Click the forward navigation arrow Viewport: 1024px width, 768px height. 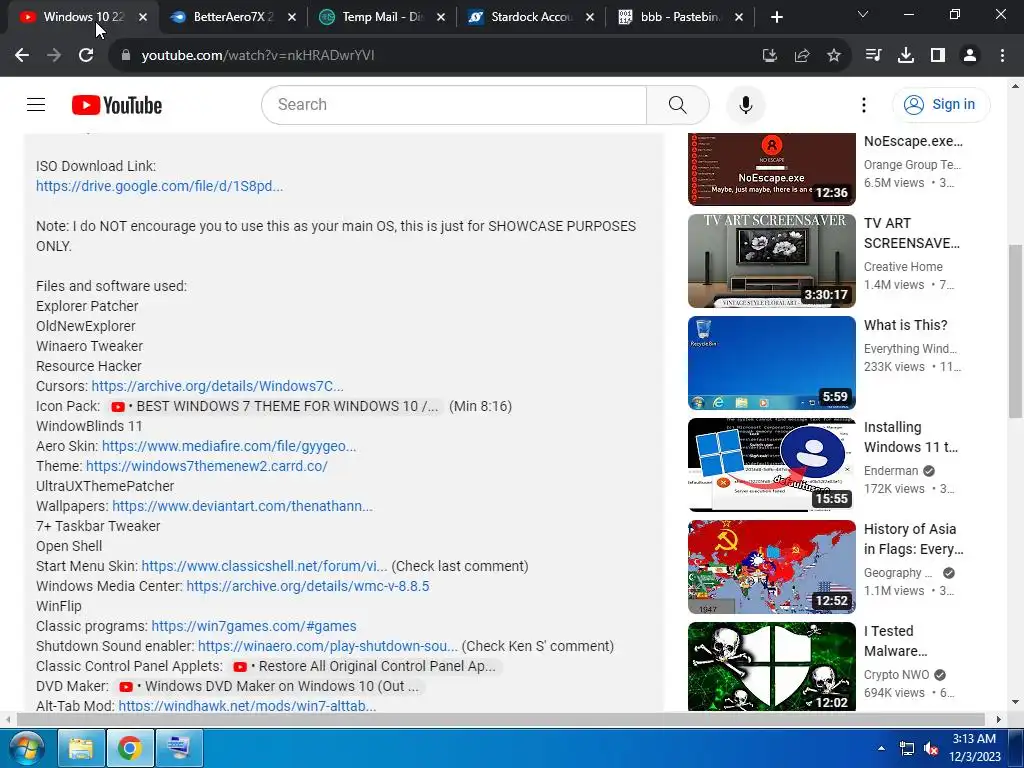tap(54, 56)
